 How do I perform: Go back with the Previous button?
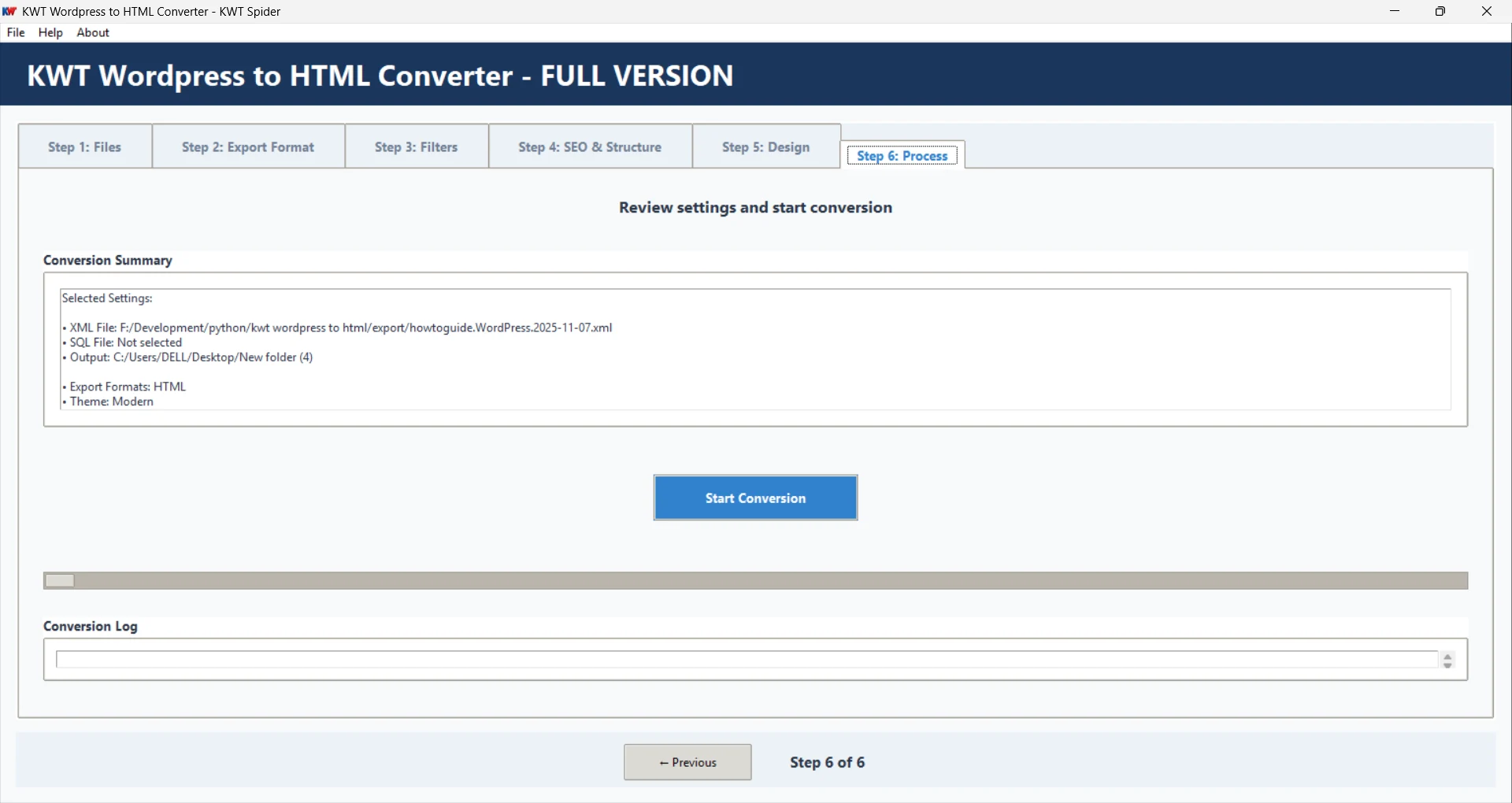click(687, 762)
